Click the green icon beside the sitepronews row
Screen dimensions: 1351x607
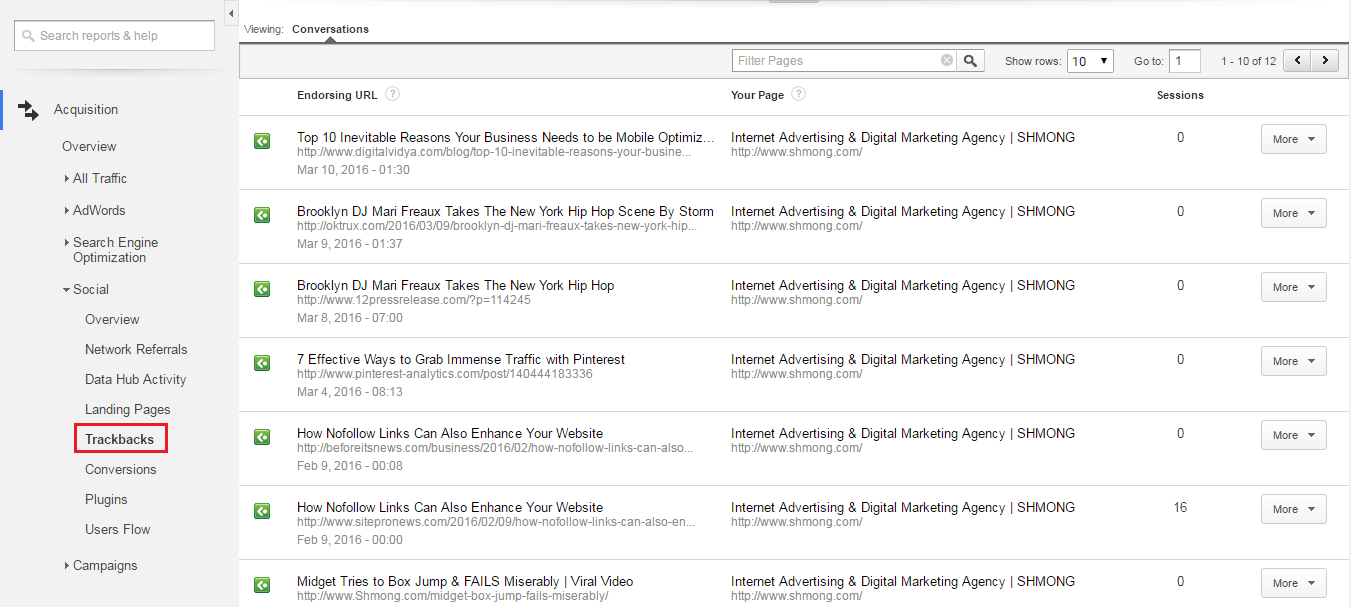[262, 510]
